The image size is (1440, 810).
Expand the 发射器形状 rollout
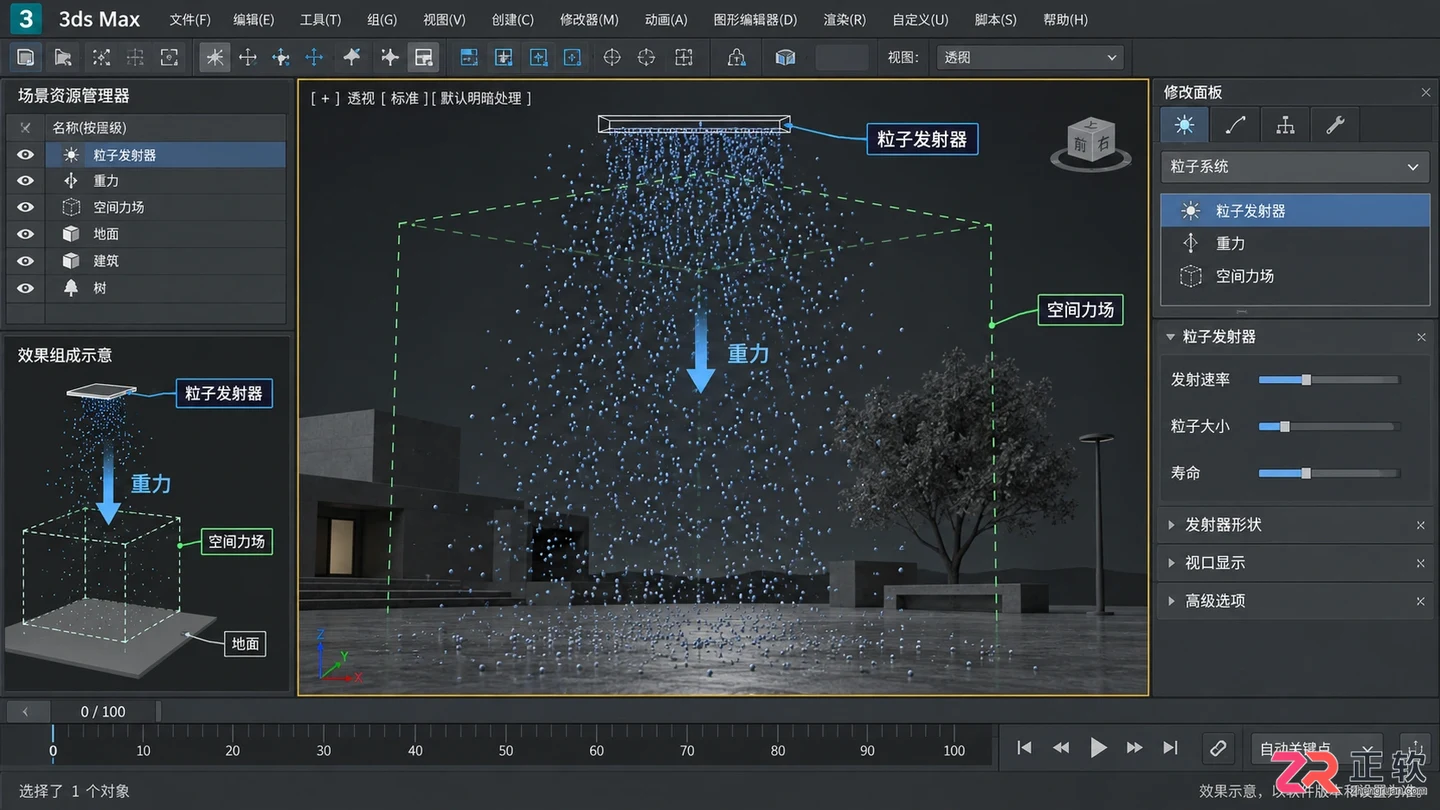(1171, 525)
